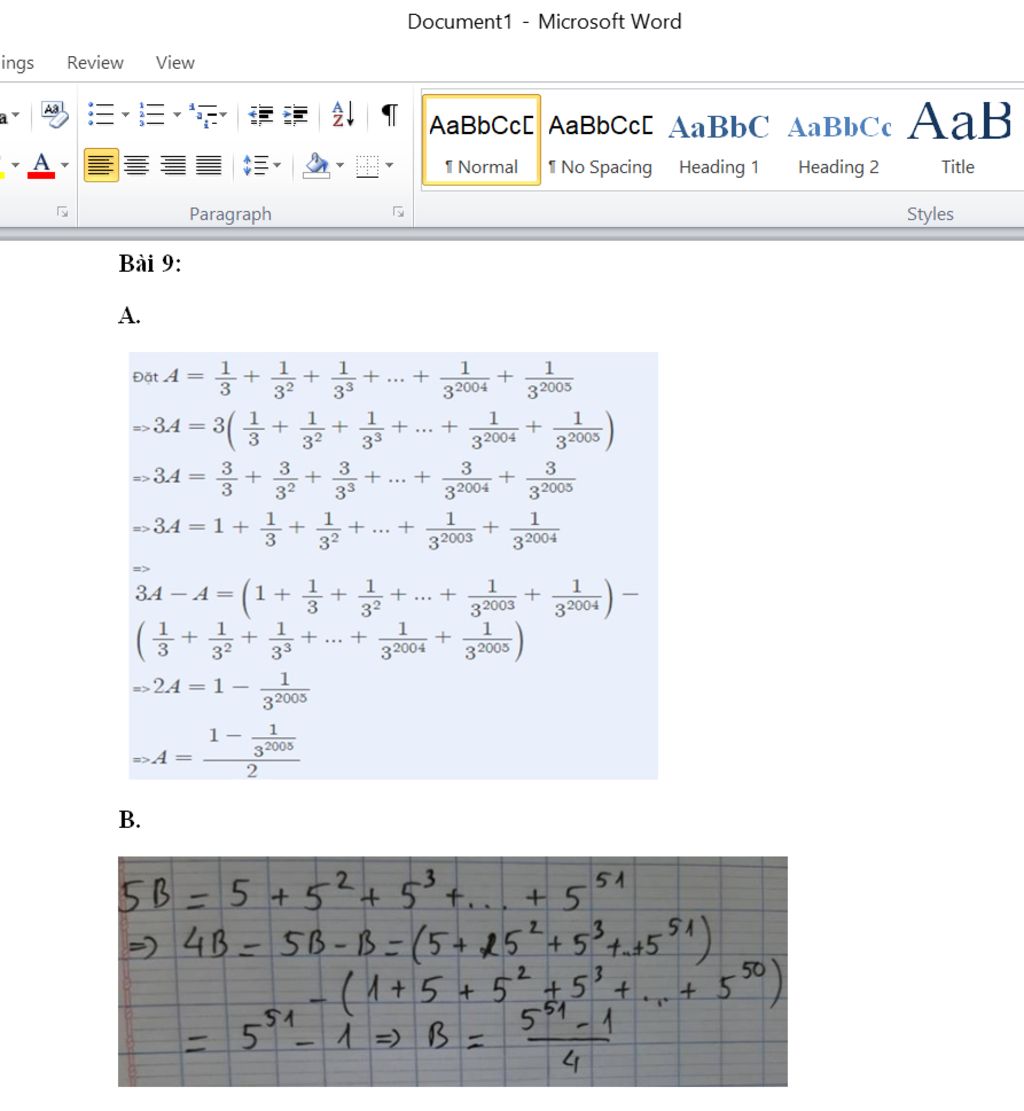Apply a numbered list with the Numbering icon

(152, 114)
